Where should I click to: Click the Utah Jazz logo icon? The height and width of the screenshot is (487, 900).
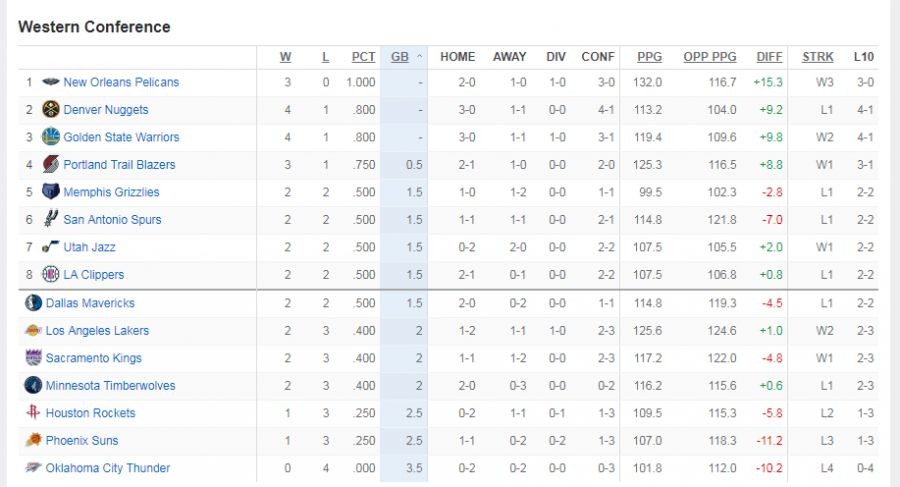tap(51, 247)
